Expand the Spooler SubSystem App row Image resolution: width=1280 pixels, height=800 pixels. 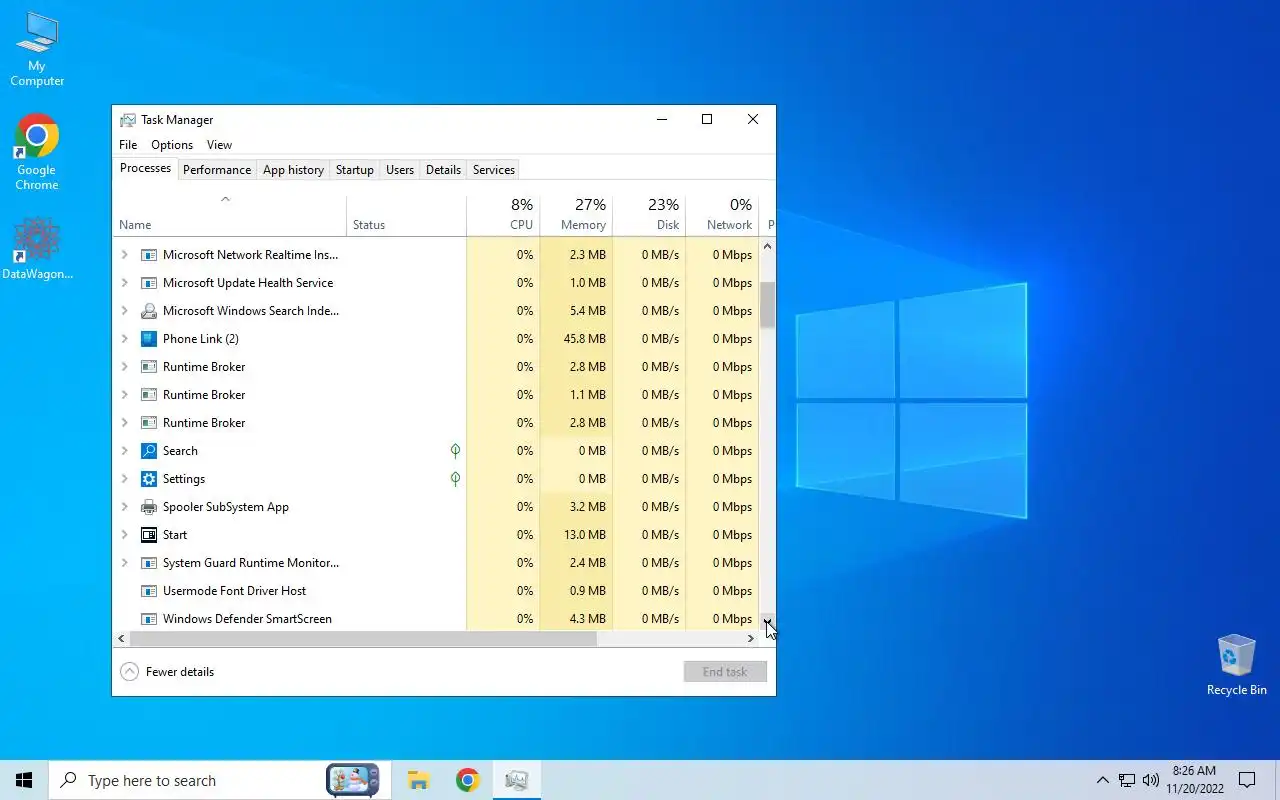coord(125,507)
